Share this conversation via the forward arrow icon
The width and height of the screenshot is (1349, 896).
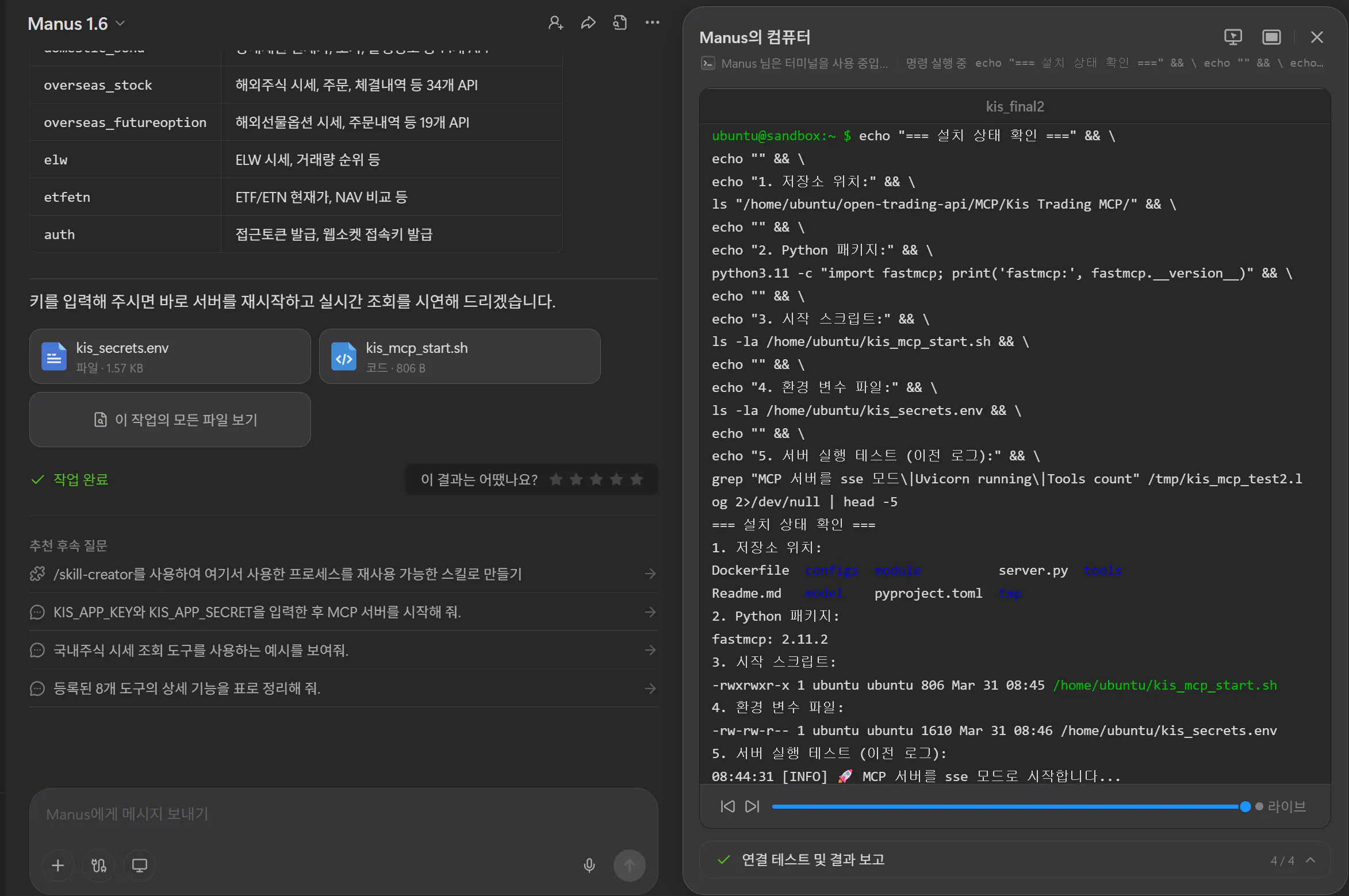(x=588, y=22)
